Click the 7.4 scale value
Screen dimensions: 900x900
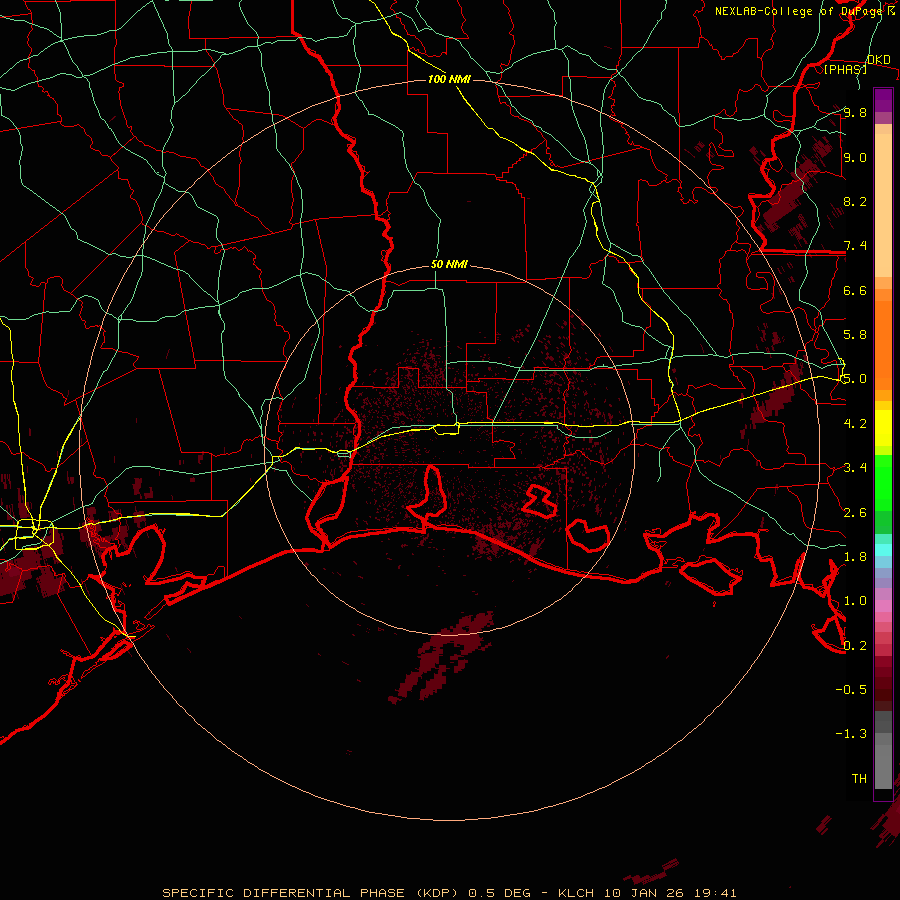[x=855, y=246]
